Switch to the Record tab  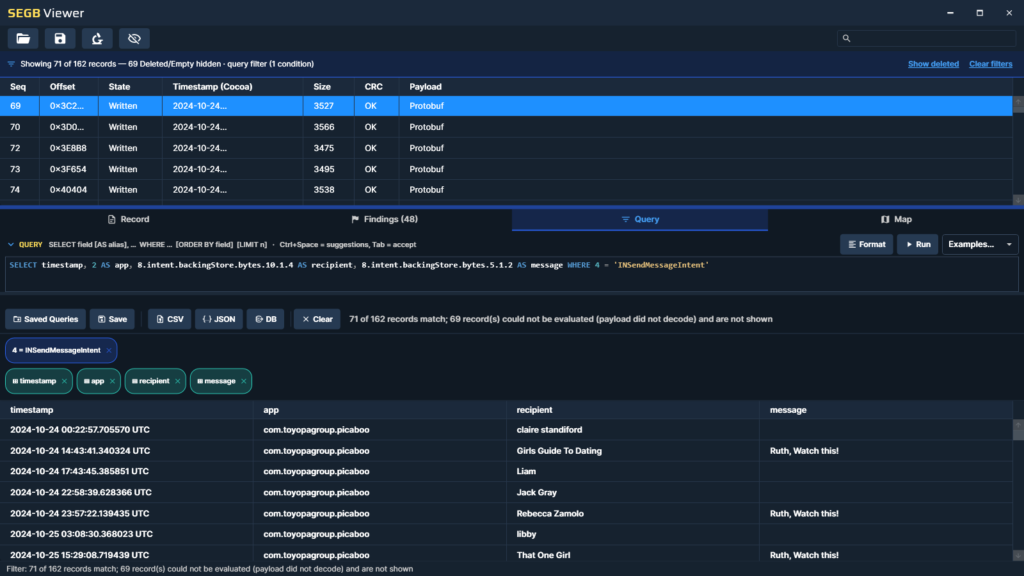[128, 219]
